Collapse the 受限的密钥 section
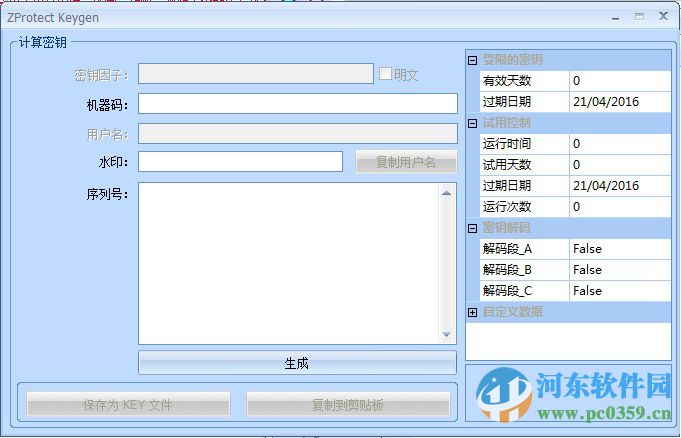 473,60
